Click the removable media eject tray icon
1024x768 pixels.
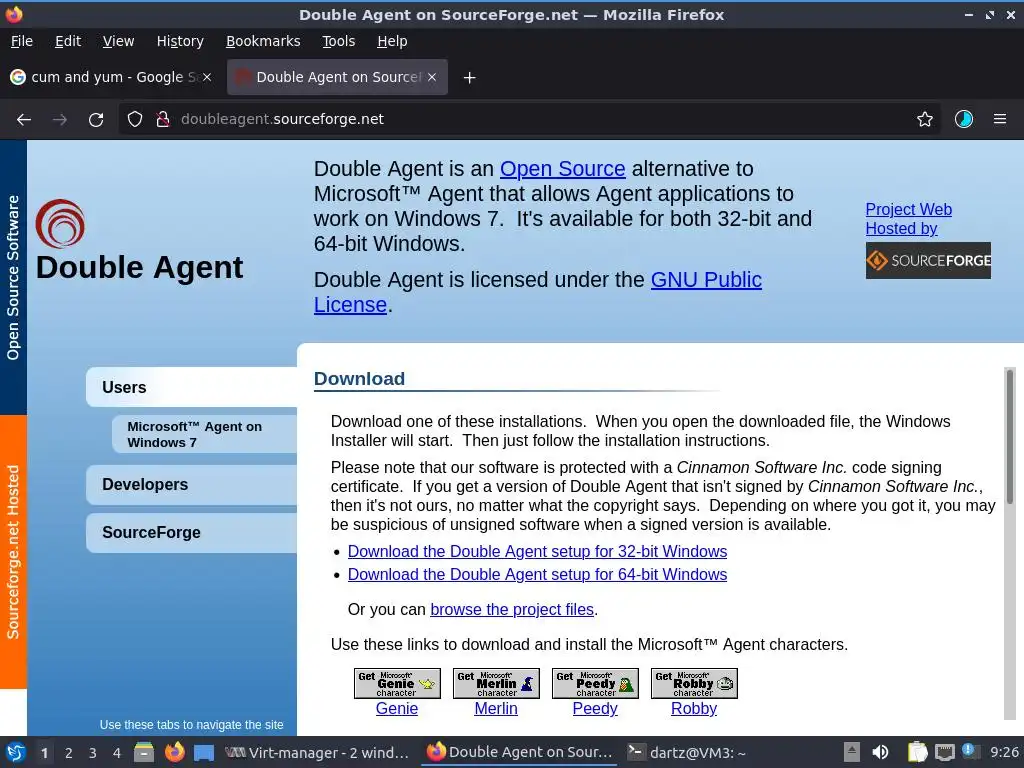(851, 752)
